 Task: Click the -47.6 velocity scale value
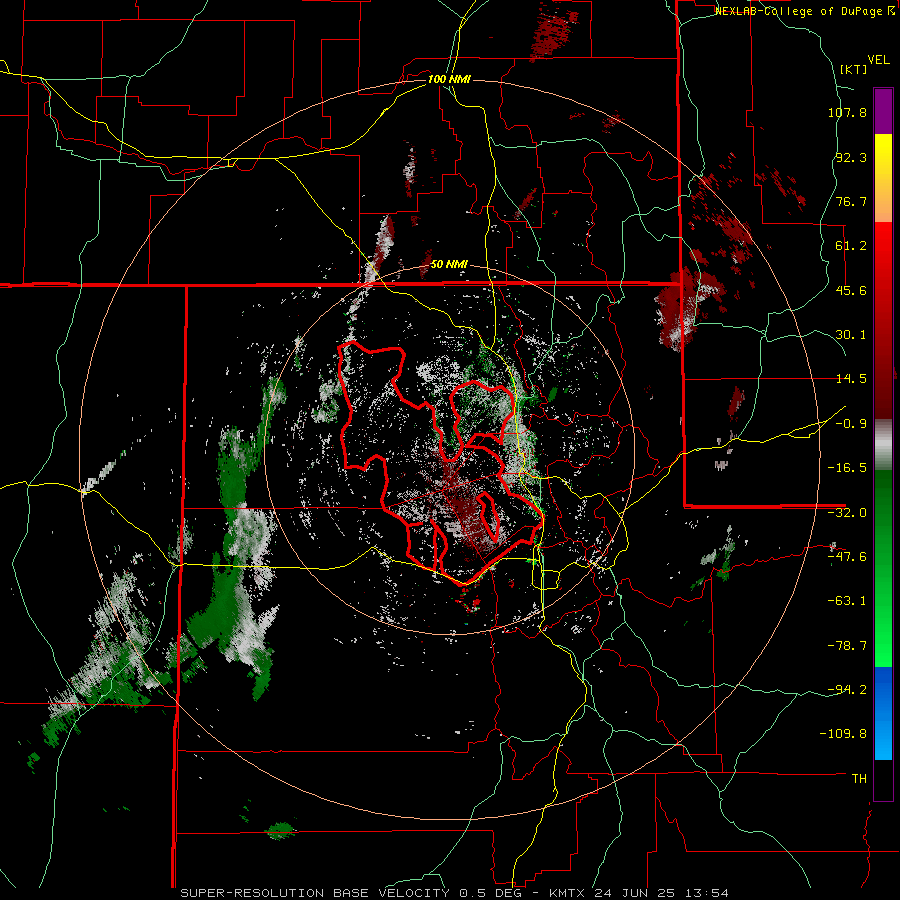847,557
